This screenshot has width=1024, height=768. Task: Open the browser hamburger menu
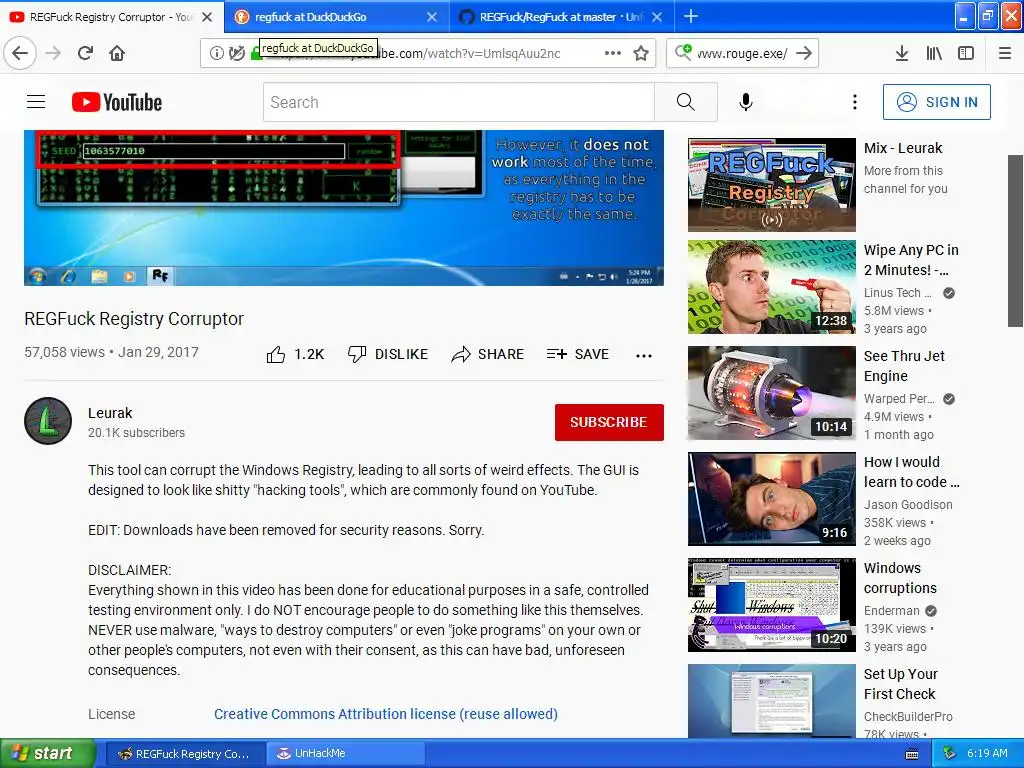1005,53
